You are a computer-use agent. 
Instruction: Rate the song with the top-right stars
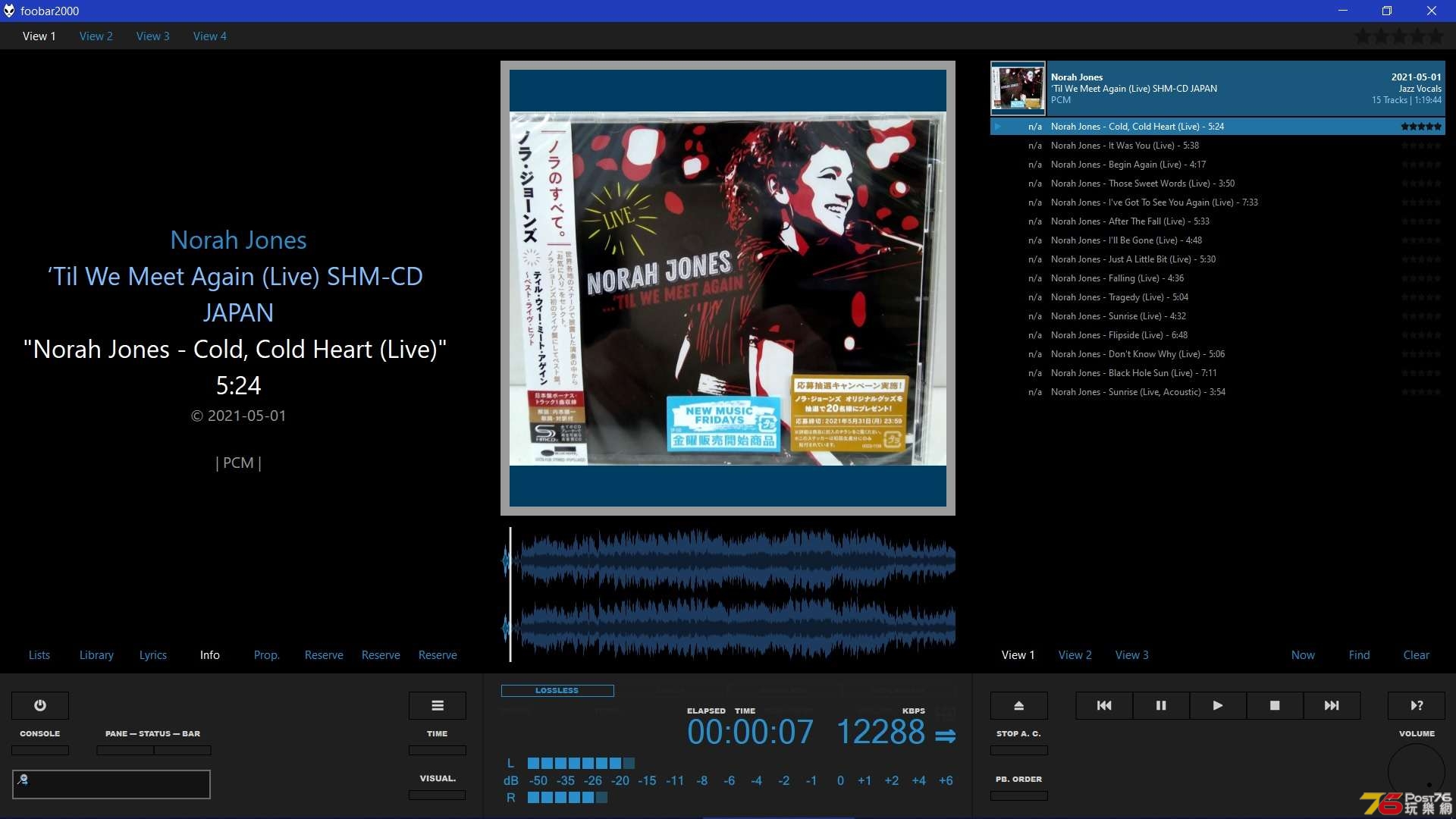pyautogui.click(x=1399, y=36)
